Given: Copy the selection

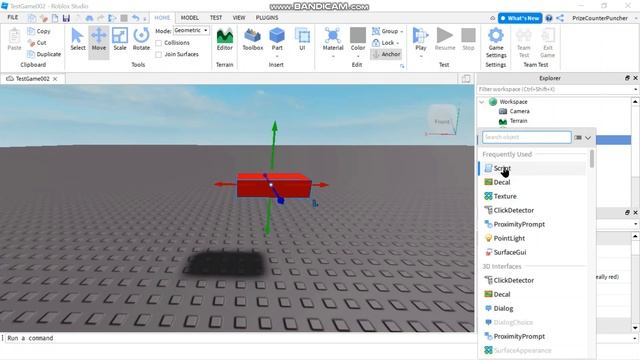Looking at the screenshot, I should click(39, 31).
